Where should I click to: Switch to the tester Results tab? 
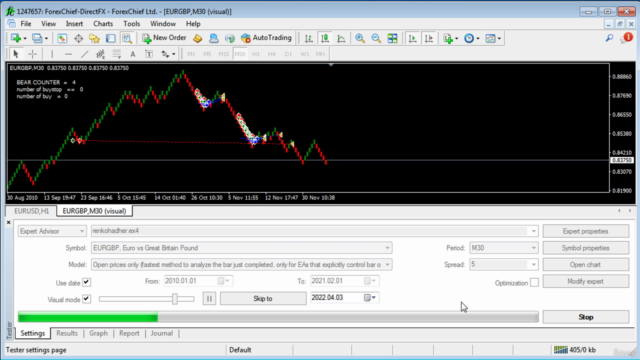point(67,333)
